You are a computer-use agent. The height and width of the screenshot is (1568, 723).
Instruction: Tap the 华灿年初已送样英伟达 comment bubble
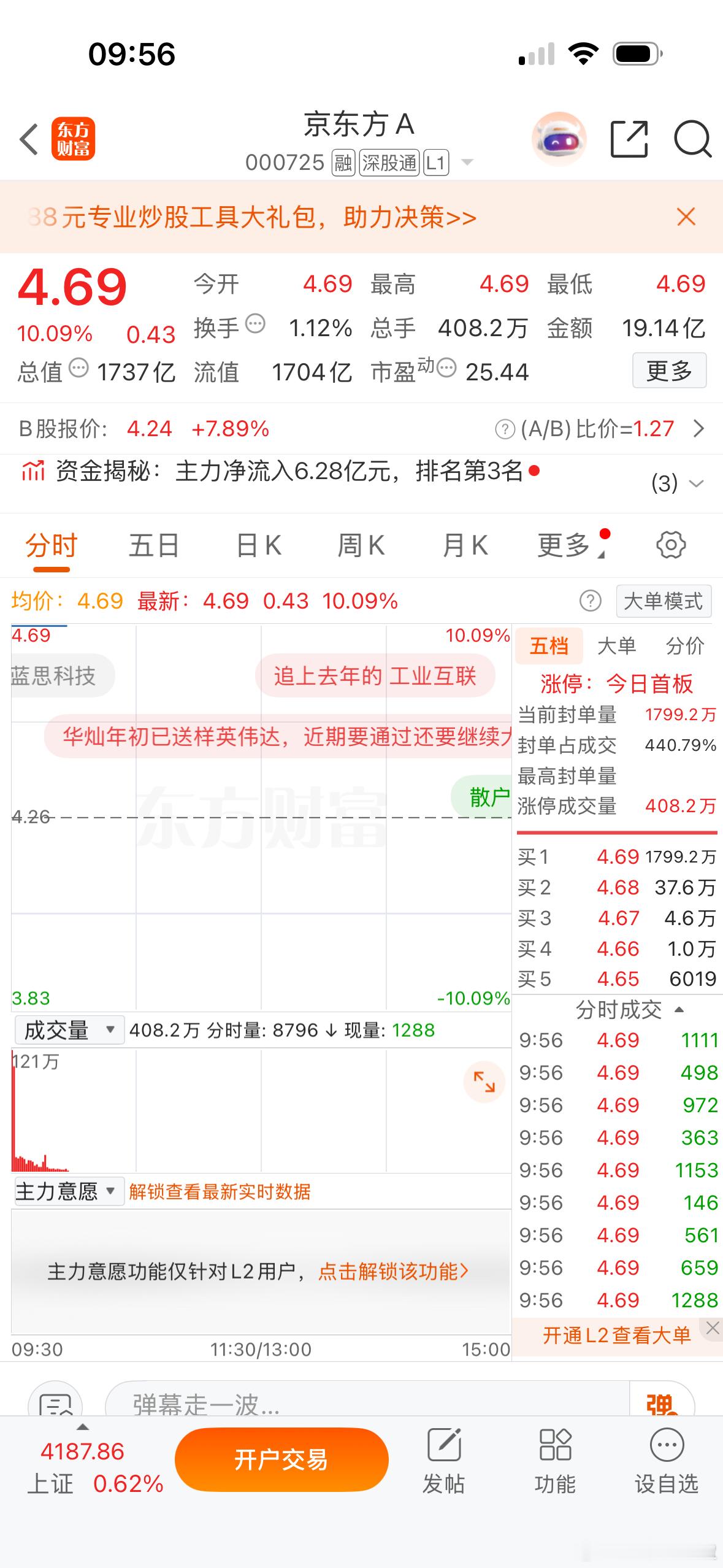coord(279,736)
